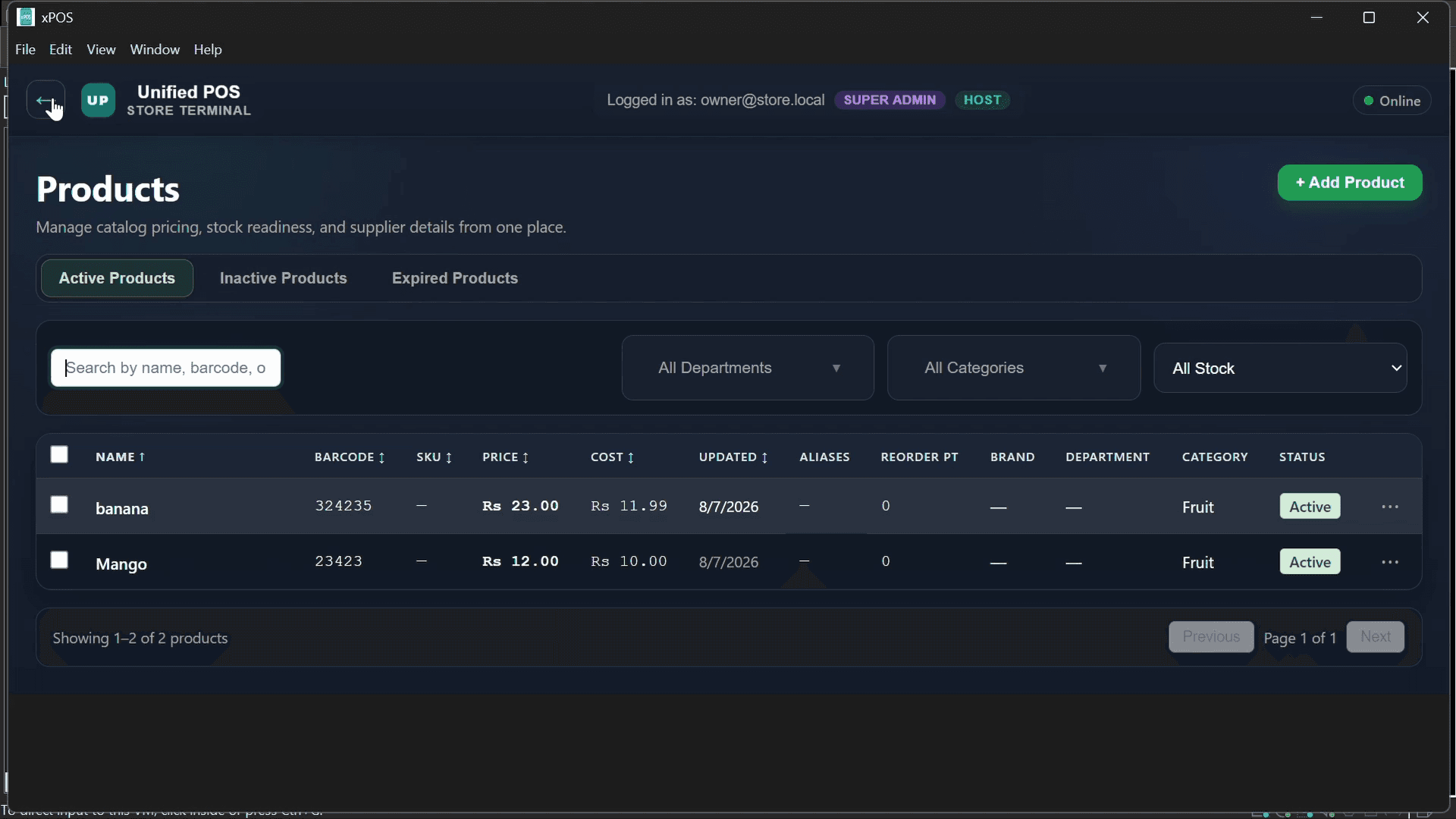The image size is (1456, 819).
Task: Open the File menu
Action: coord(25,49)
